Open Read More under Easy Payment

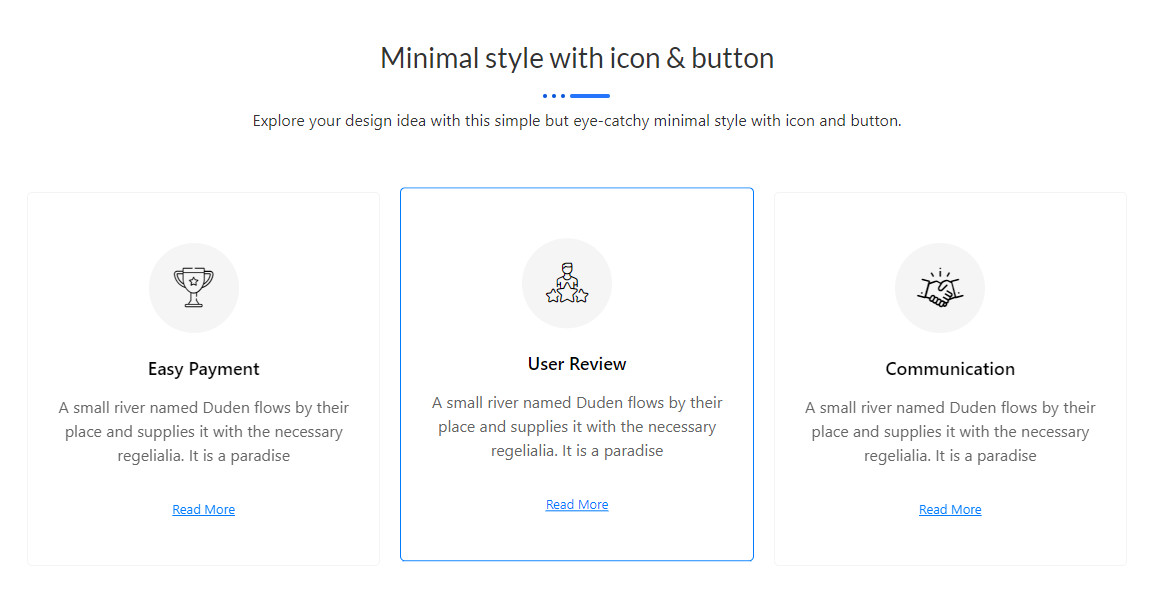[203, 510]
